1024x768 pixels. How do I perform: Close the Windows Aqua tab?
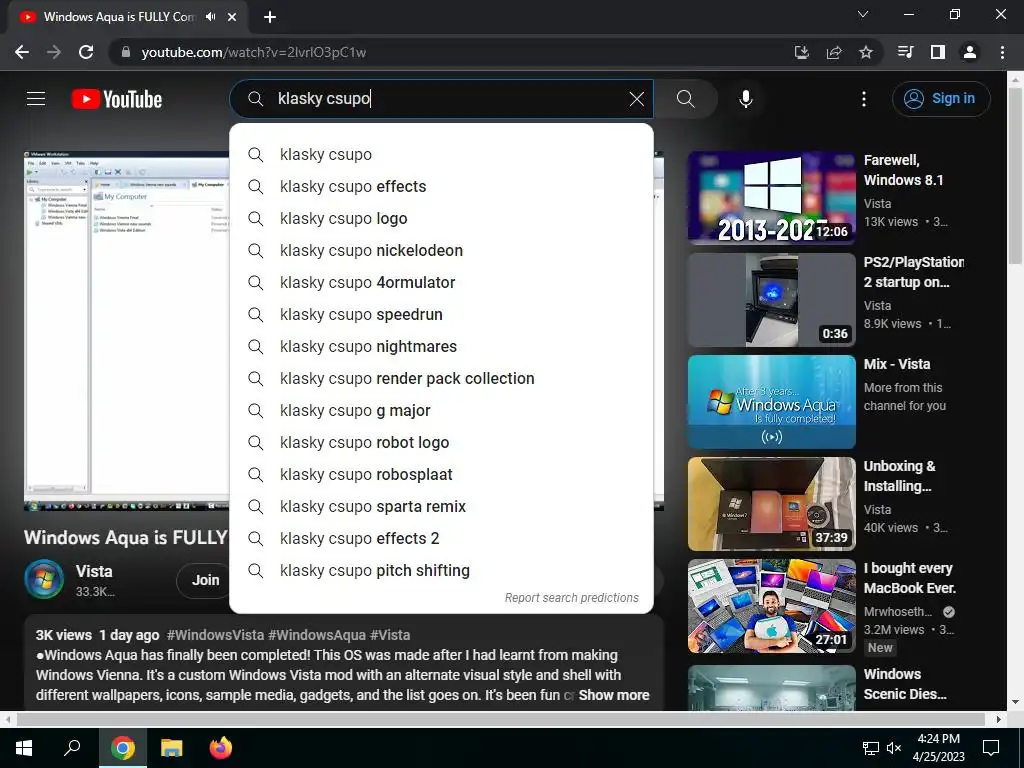(232, 17)
